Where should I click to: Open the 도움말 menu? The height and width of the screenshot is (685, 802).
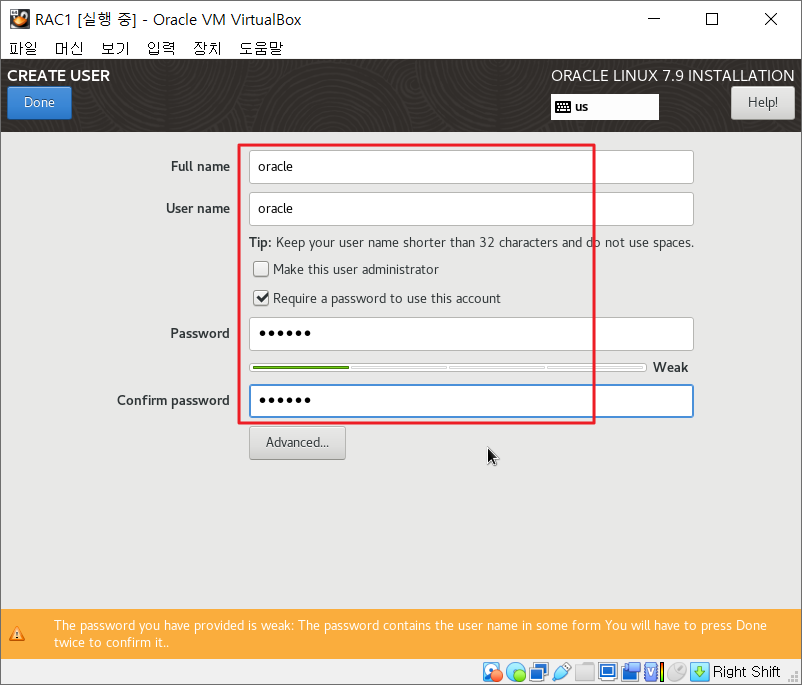(261, 48)
